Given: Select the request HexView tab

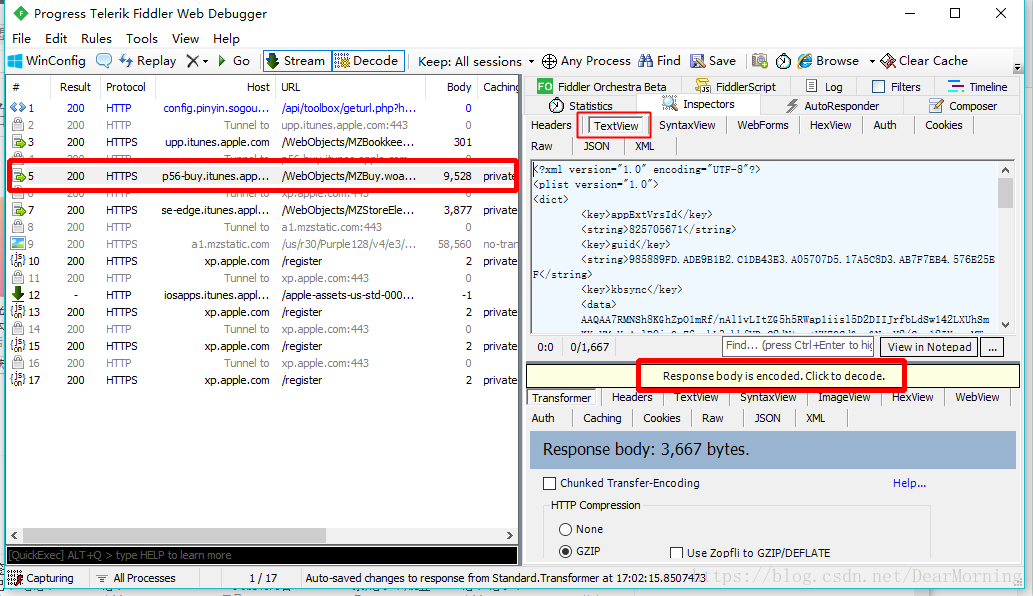Looking at the screenshot, I should [831, 125].
